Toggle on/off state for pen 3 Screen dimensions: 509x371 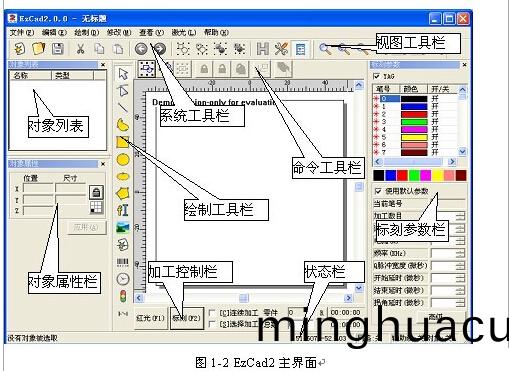tap(435, 122)
